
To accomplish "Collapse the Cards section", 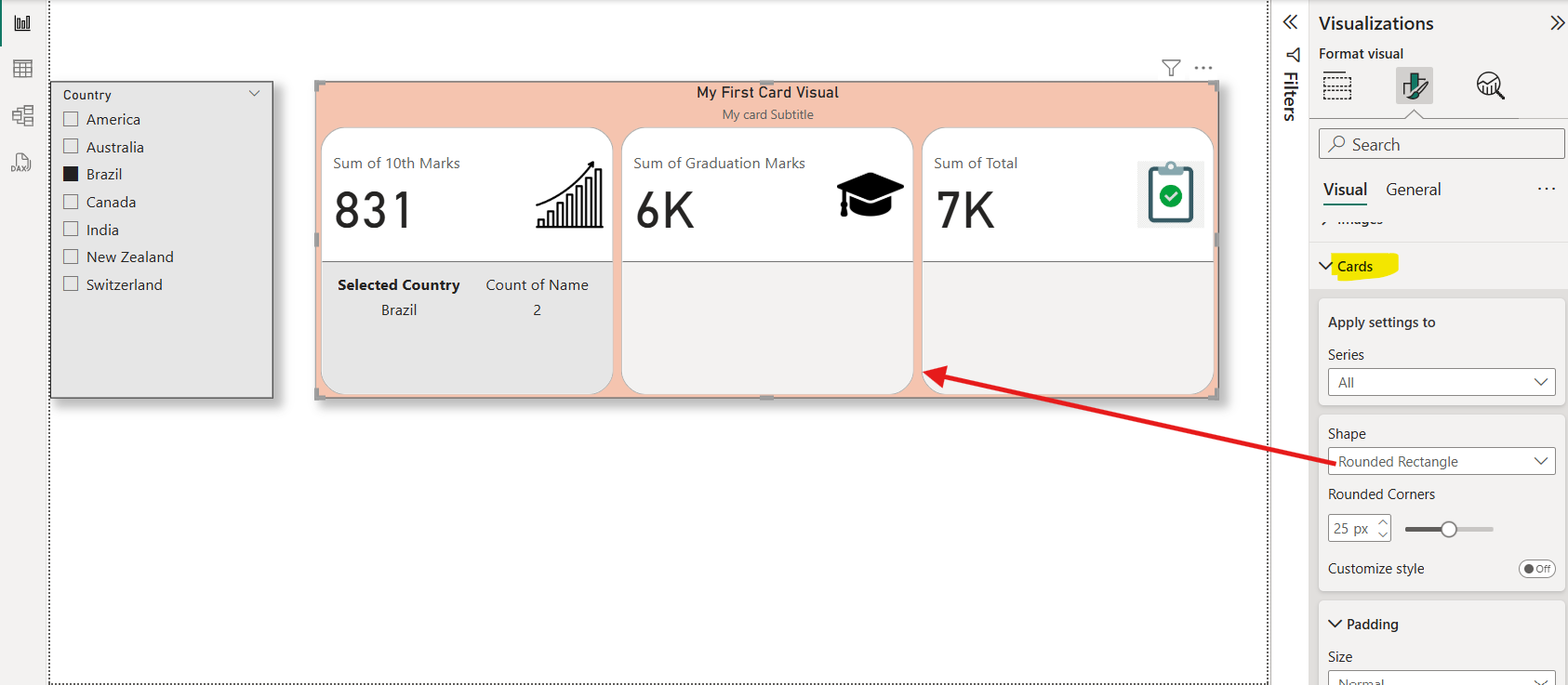I will click(1326, 267).
